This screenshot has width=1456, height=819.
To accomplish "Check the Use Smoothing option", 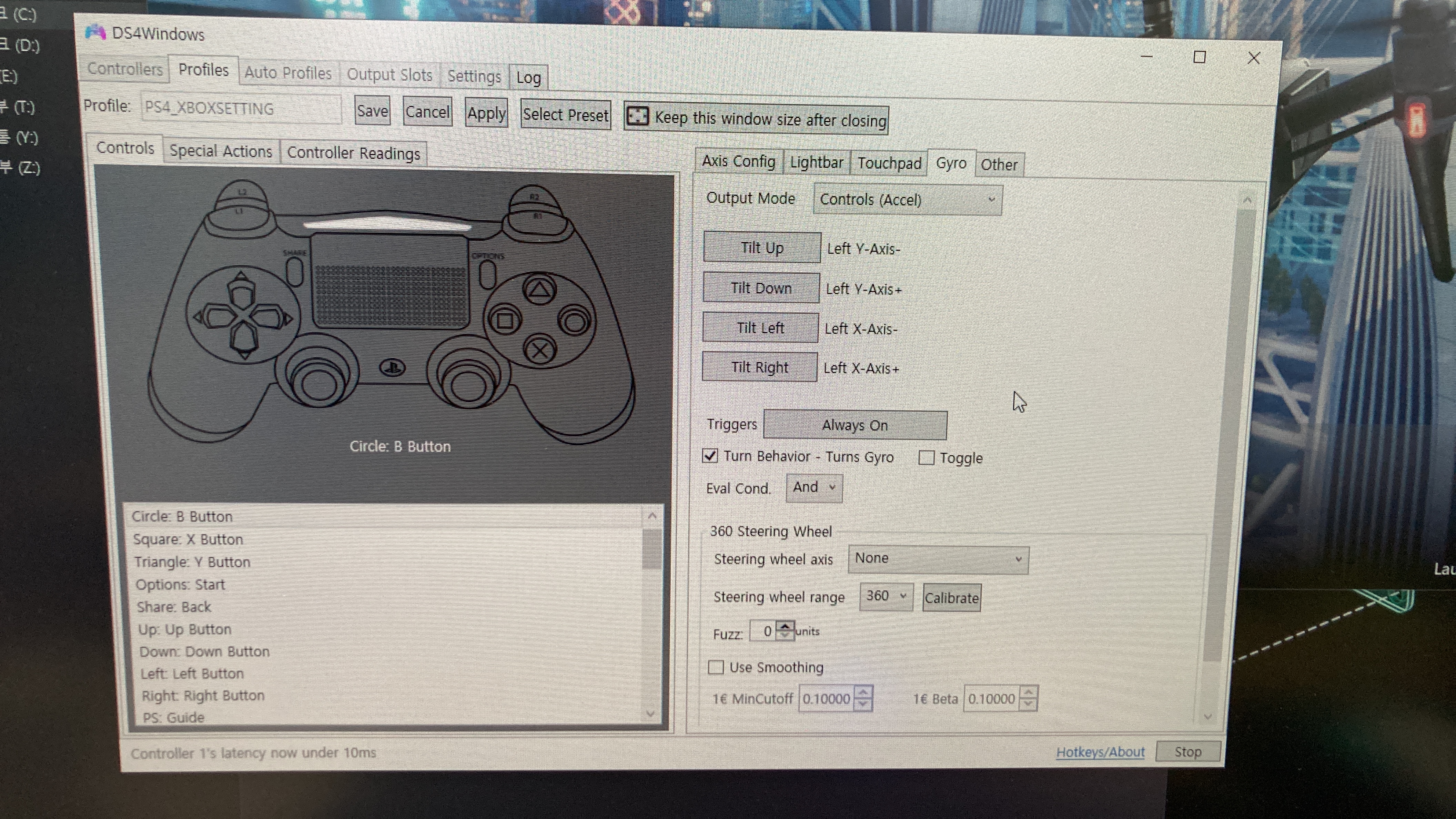I will (716, 668).
